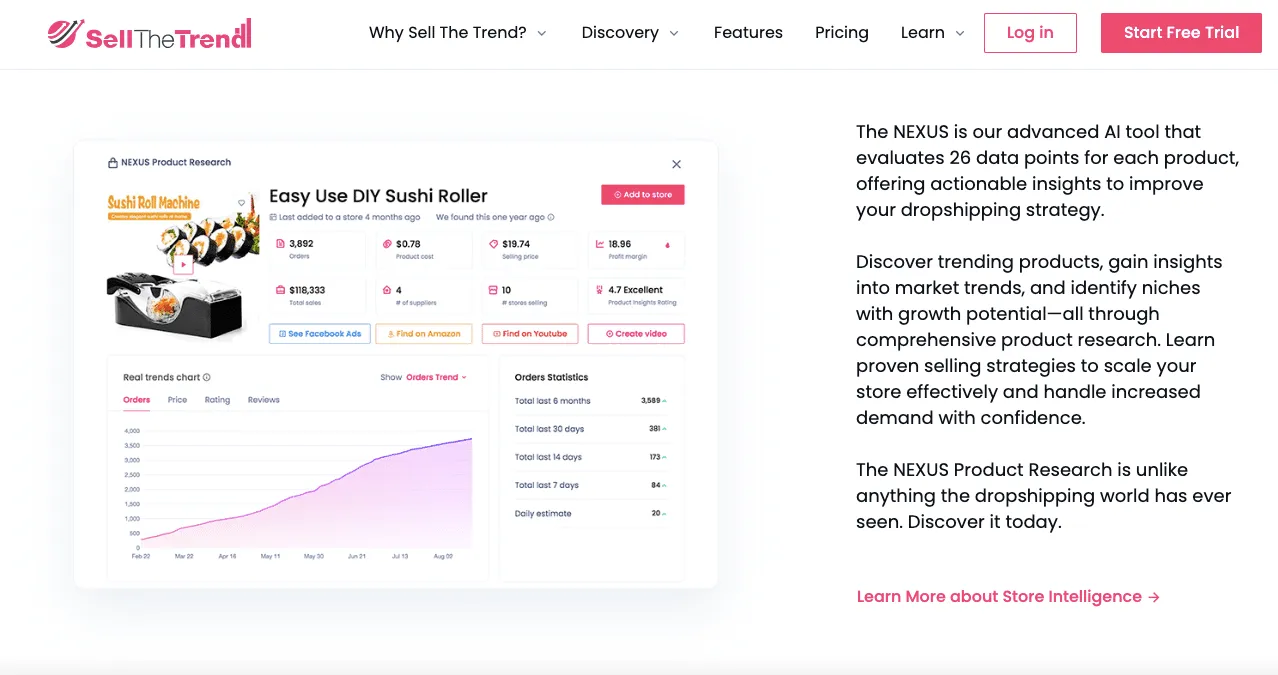The height and width of the screenshot is (675, 1278).
Task: Expand the Why Sell The Trend menu
Action: [x=458, y=32]
